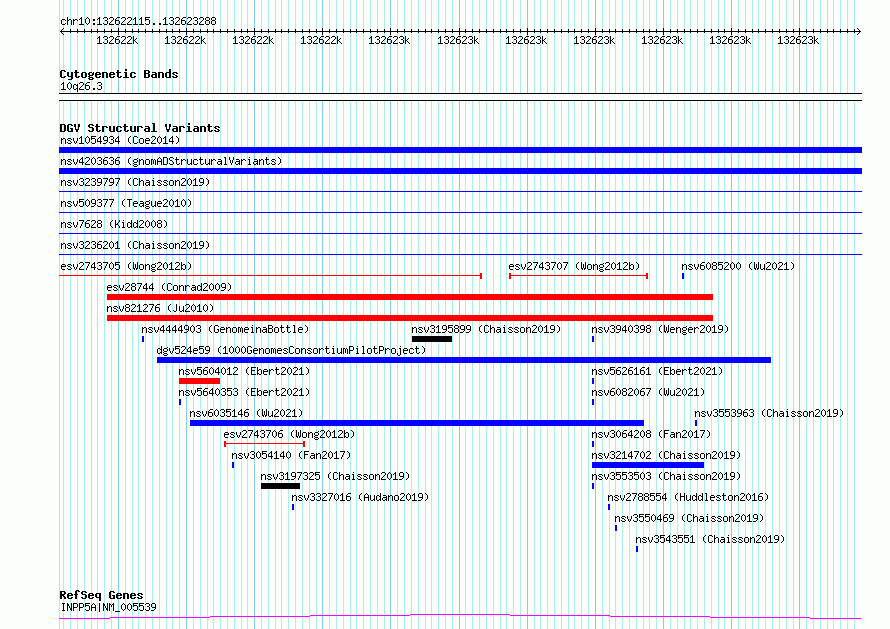Click the nsv6035146 (Wu2021) text label
Screen dimensions: 890x629
pyautogui.click(x=246, y=413)
